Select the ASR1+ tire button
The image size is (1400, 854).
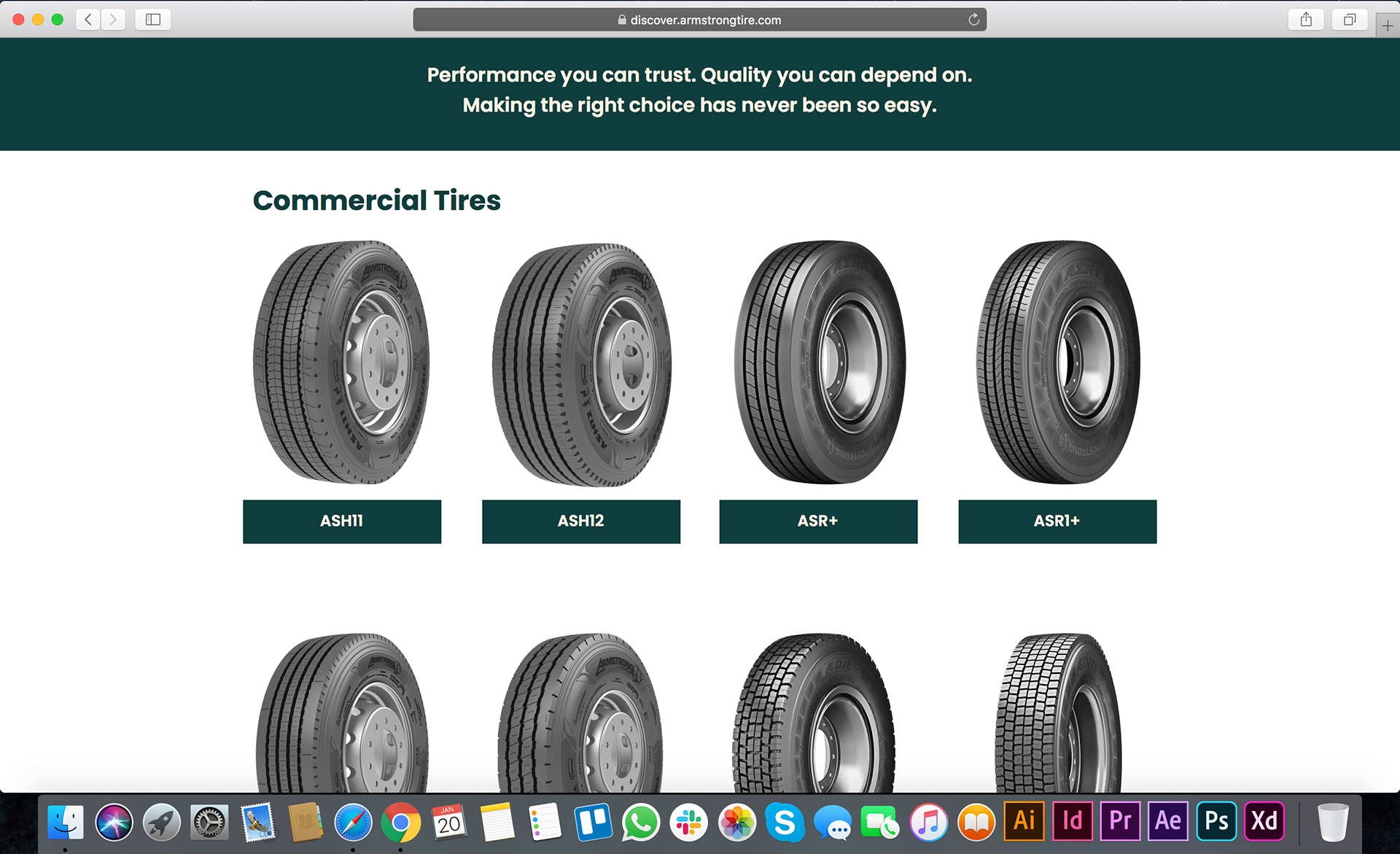[1057, 521]
